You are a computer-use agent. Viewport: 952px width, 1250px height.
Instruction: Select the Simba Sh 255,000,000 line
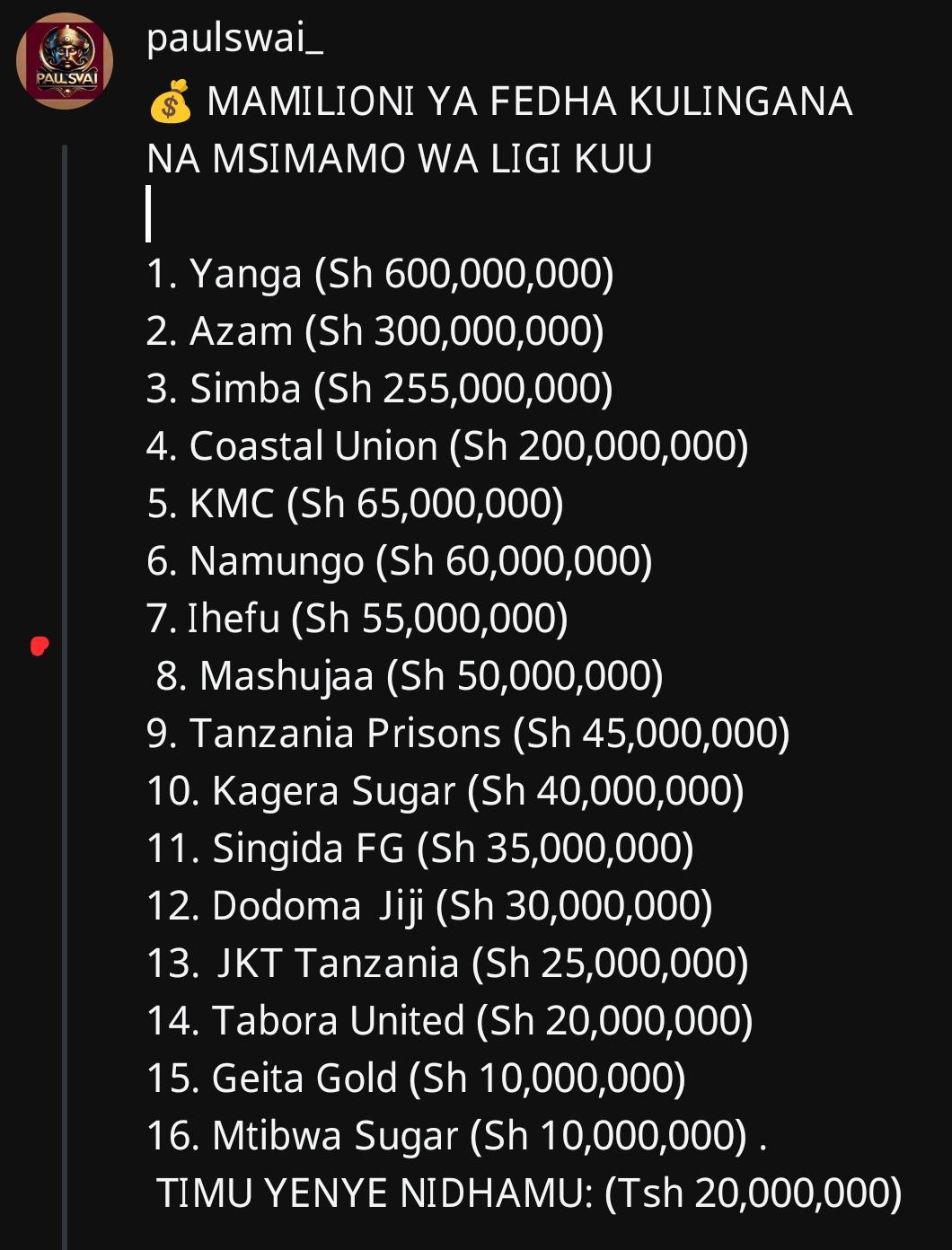tap(380, 389)
